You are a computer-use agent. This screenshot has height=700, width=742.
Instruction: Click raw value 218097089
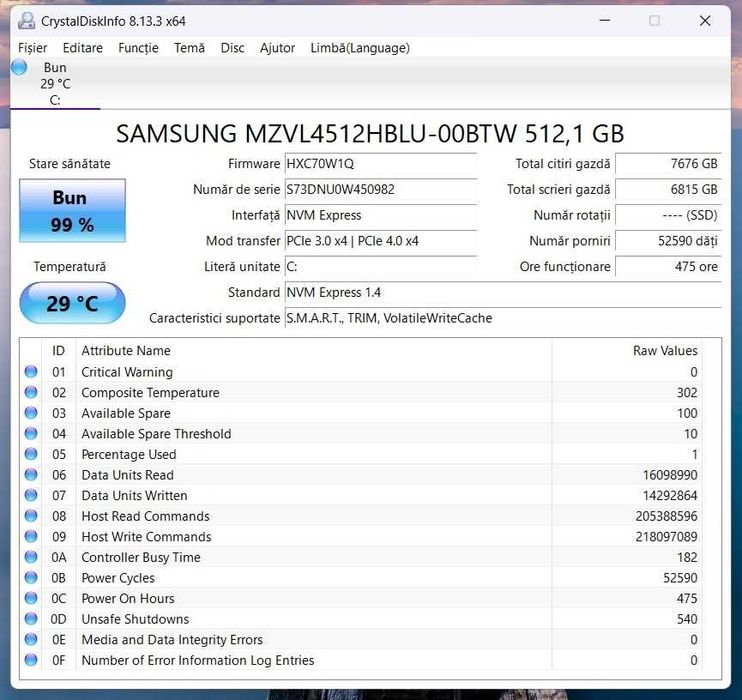tap(666, 537)
